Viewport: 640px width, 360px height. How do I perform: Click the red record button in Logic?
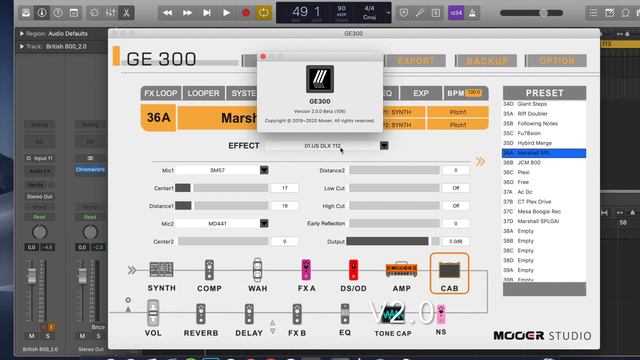pyautogui.click(x=246, y=13)
